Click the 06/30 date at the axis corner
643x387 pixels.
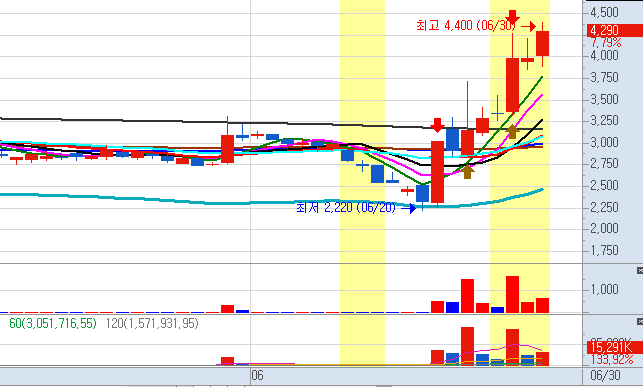pos(605,376)
